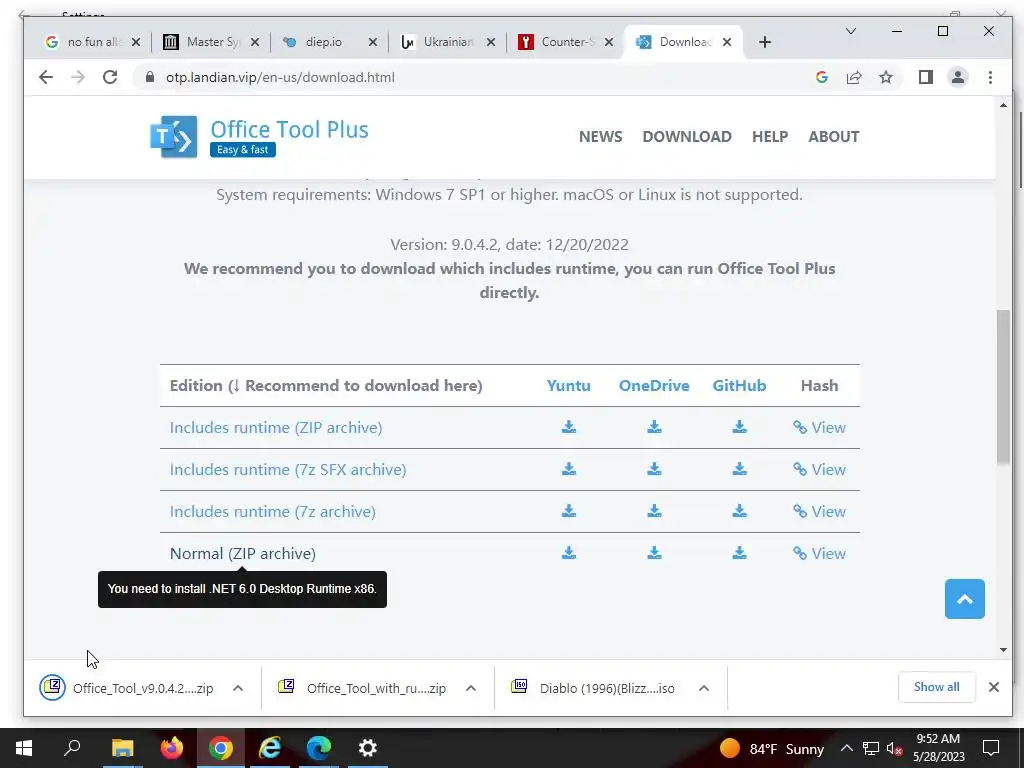Open a new browser tab
Screen dimensions: 1024x768
[765, 42]
